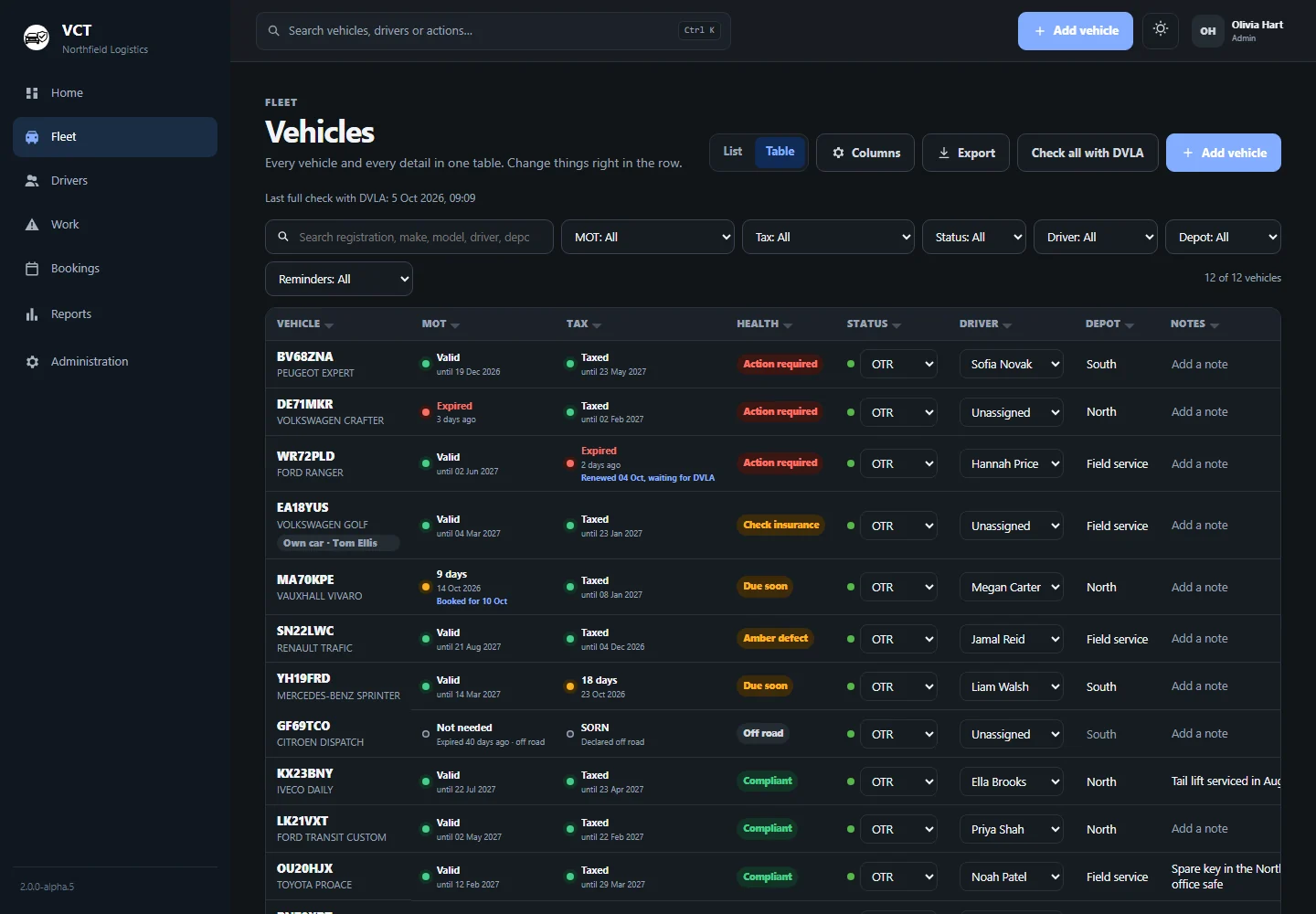Open the Status: All filter dropdown
This screenshot has height=914, width=1316.
click(974, 237)
